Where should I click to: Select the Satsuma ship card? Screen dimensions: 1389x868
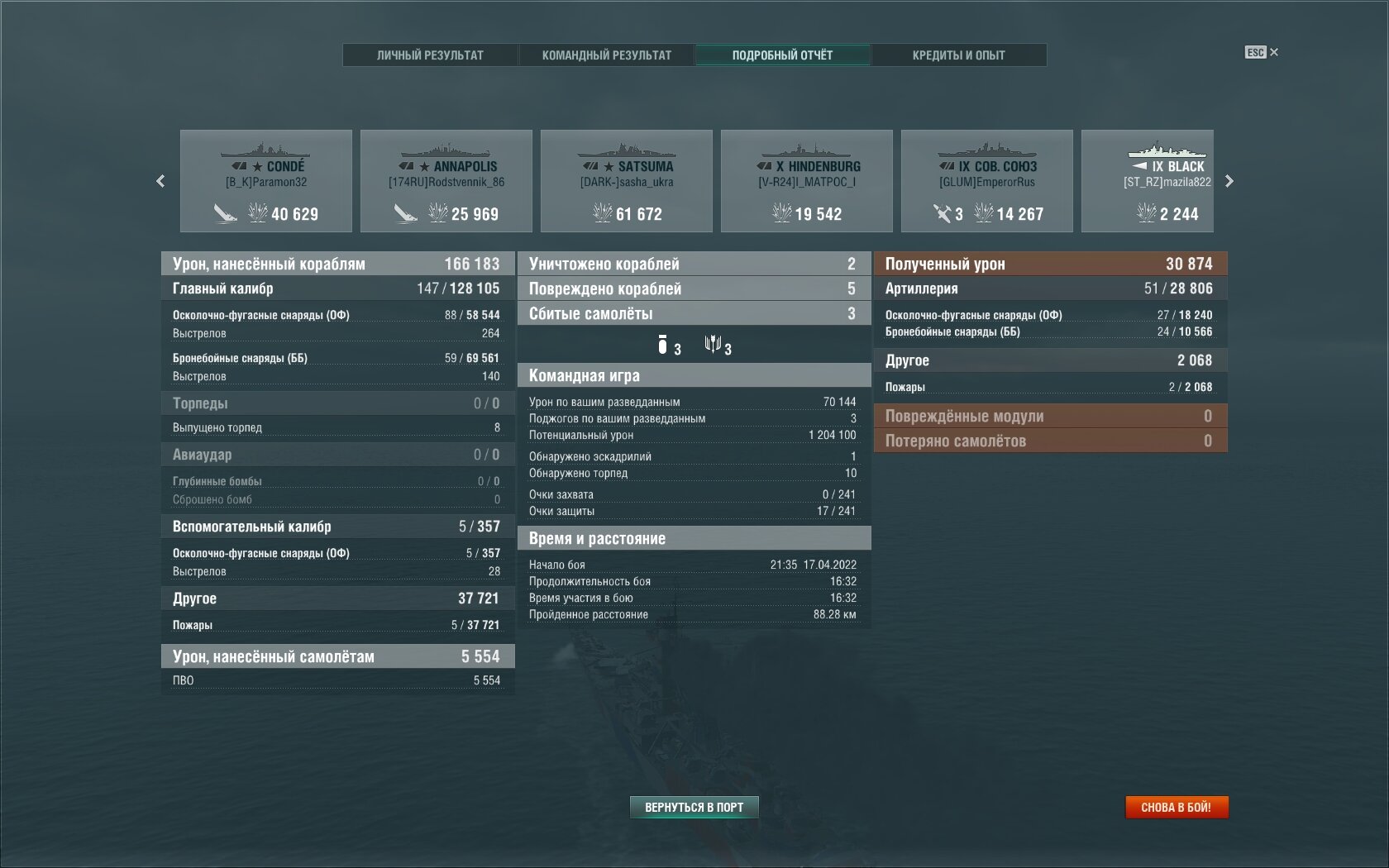click(627, 181)
